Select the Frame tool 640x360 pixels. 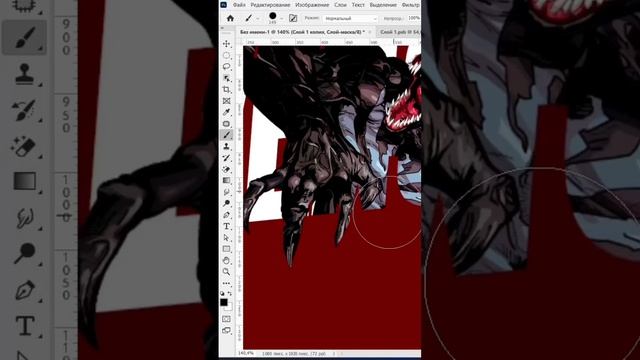click(x=227, y=101)
